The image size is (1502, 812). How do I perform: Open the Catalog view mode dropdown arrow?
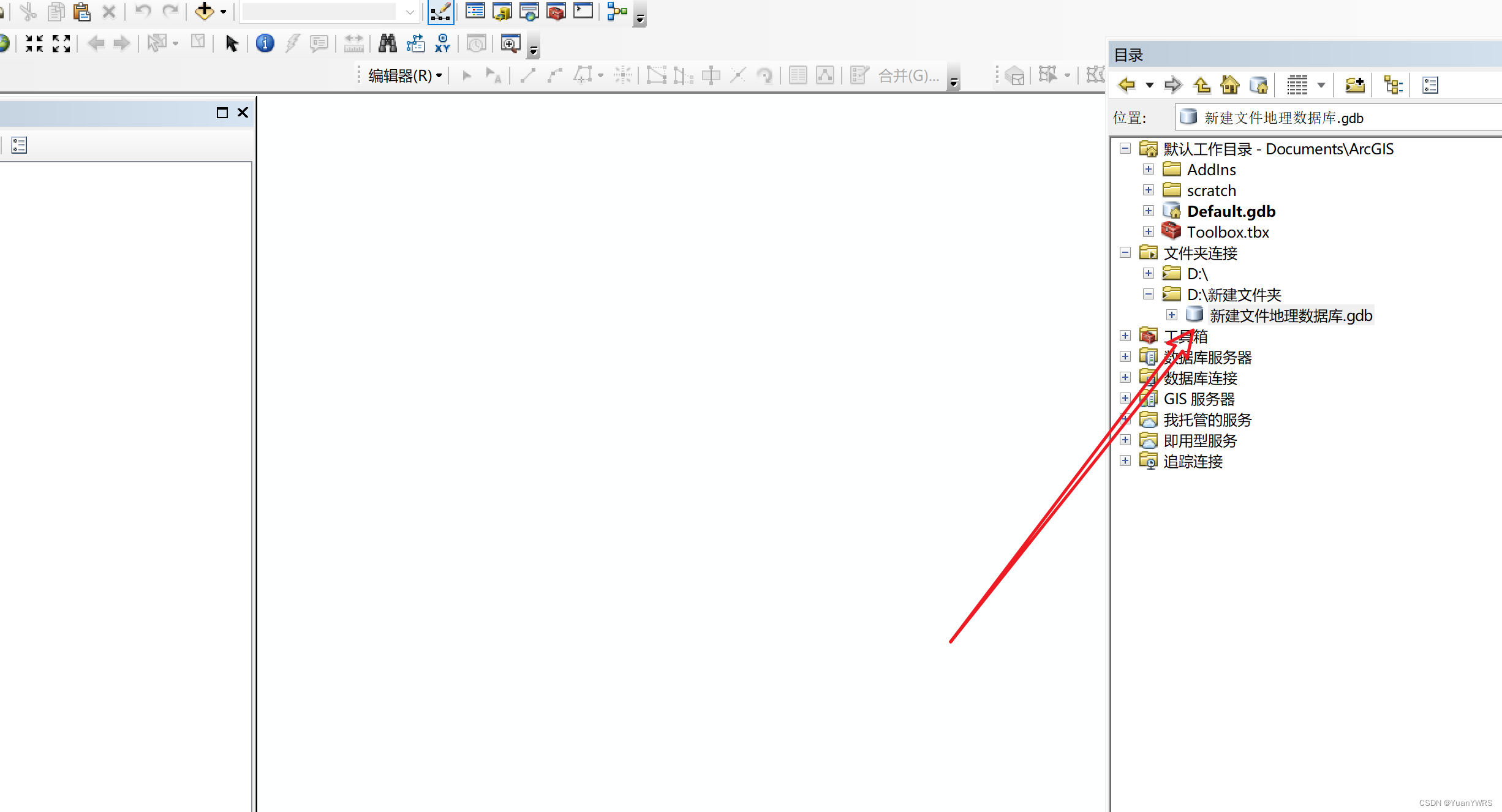pyautogui.click(x=1321, y=85)
